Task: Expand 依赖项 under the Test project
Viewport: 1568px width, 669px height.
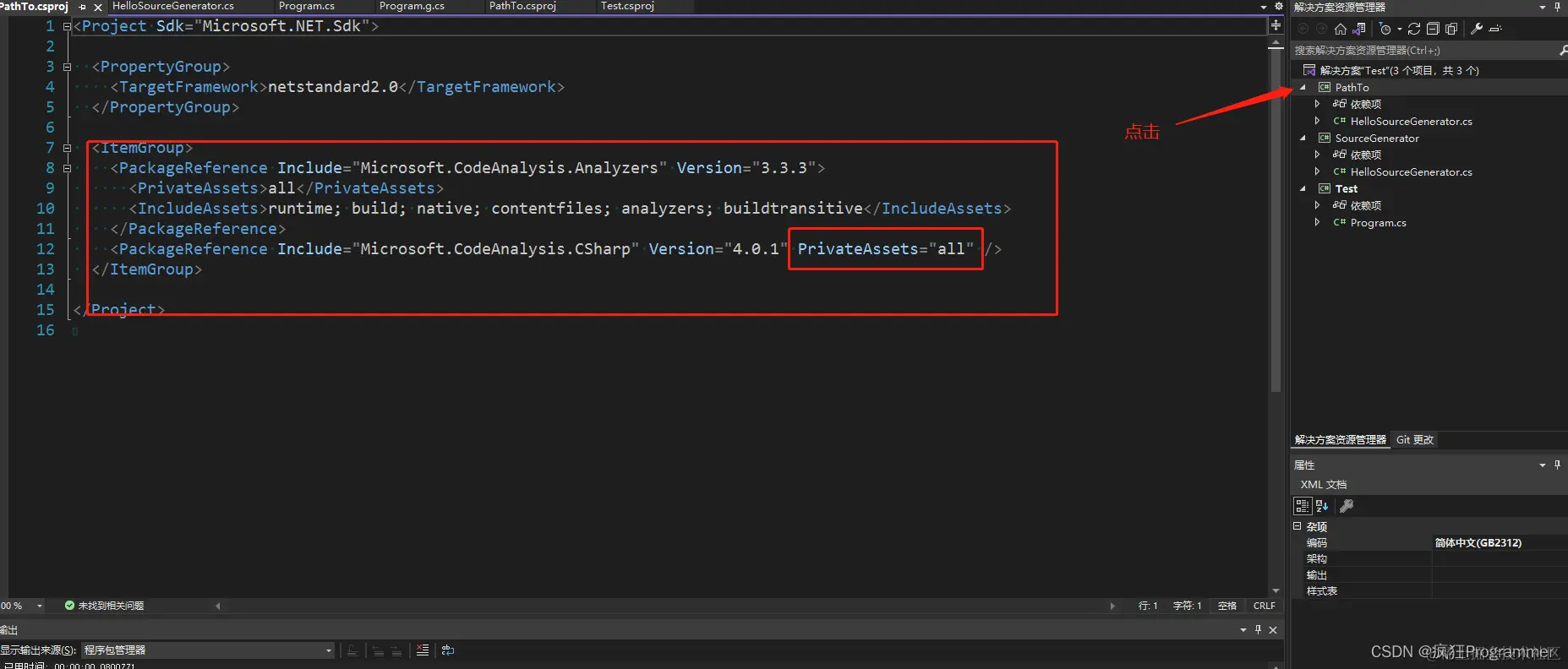Action: point(1317,205)
